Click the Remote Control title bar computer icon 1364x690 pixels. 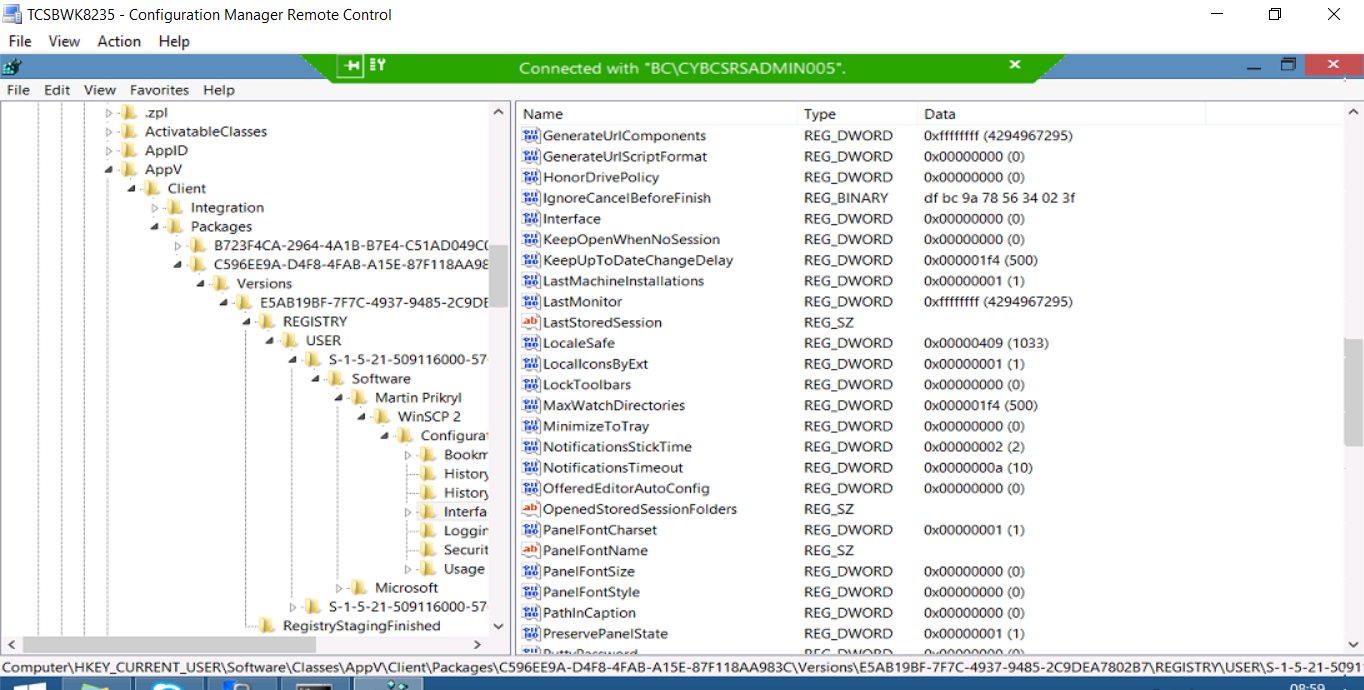13,15
